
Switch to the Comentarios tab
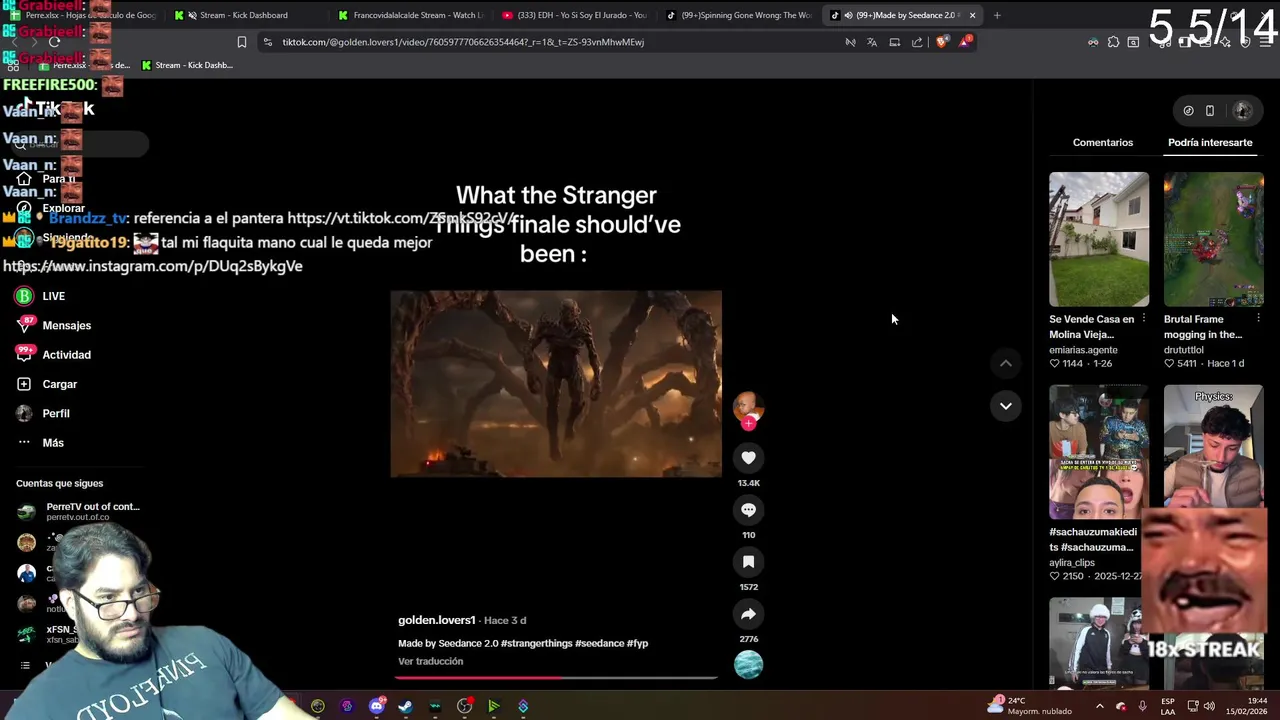click(1103, 143)
